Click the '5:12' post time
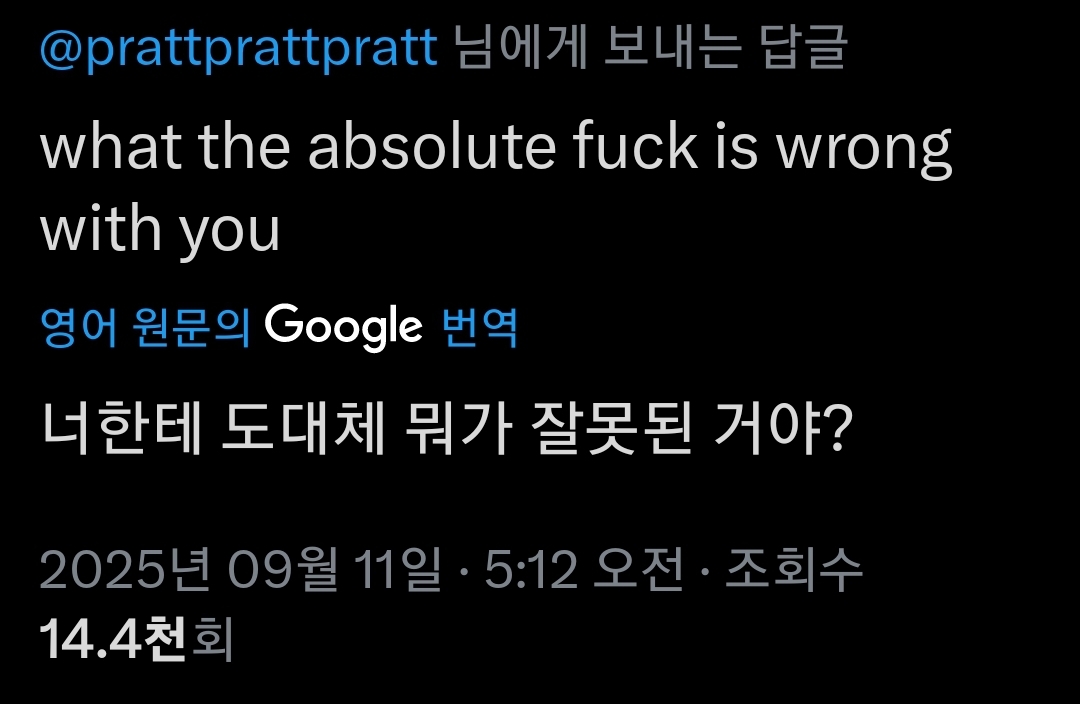The width and height of the screenshot is (1080, 704). point(532,571)
